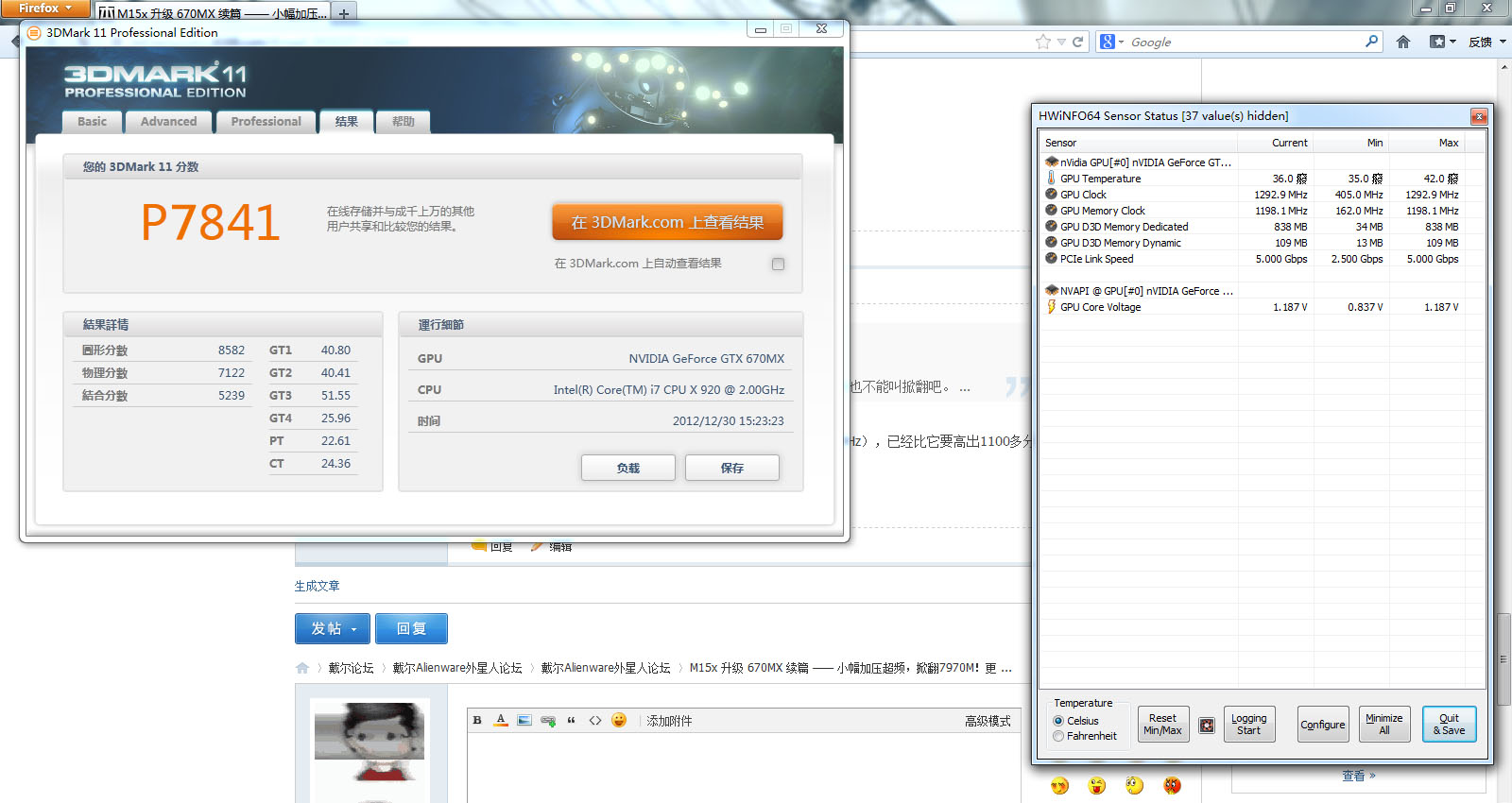
Task: Switch to the Basic tab in 3DMark
Action: [93, 122]
